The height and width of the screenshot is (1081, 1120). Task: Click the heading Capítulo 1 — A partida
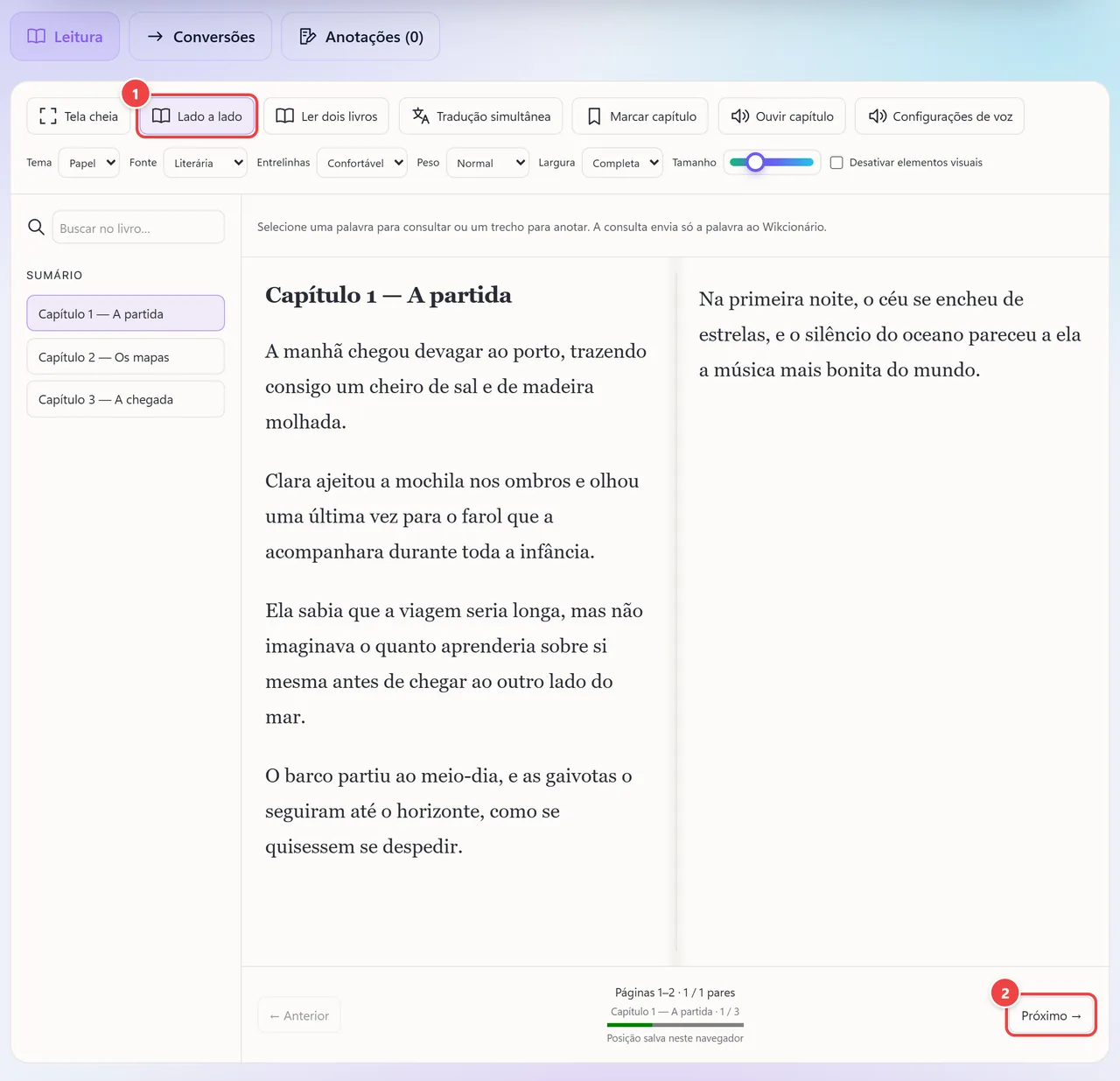[x=388, y=295]
